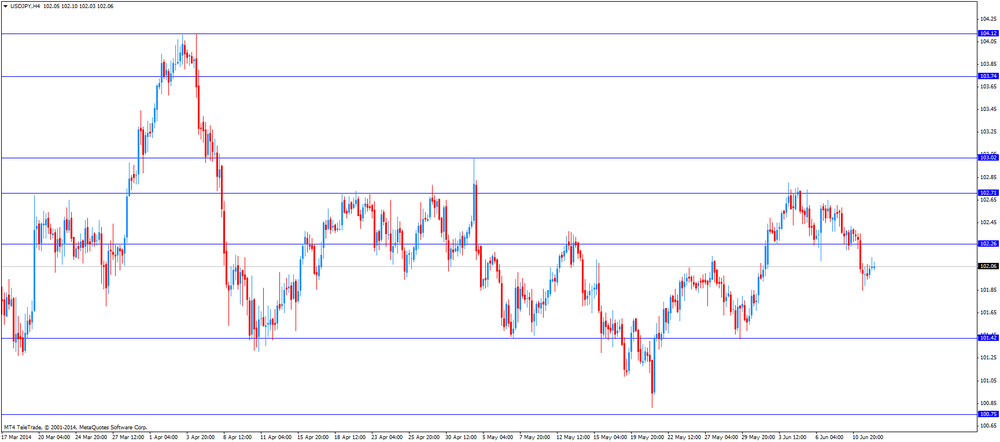Click the 24 Mar 20:00 time label
This screenshot has height=442, width=1000.
91,437
